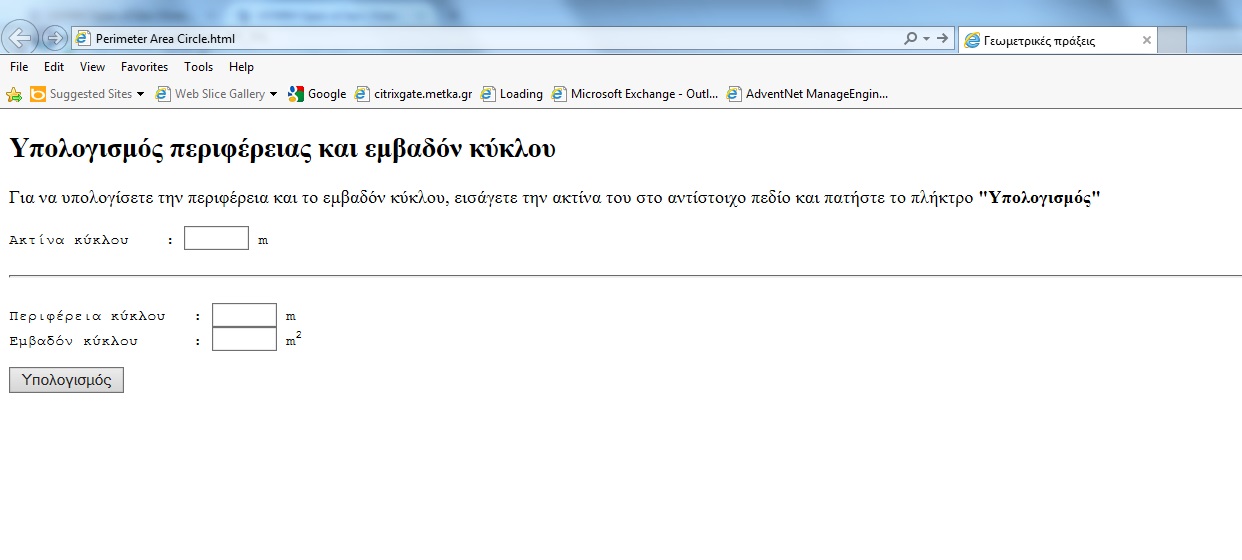Open the address bar search dropdown arrow
1242x560 pixels.
pos(926,39)
